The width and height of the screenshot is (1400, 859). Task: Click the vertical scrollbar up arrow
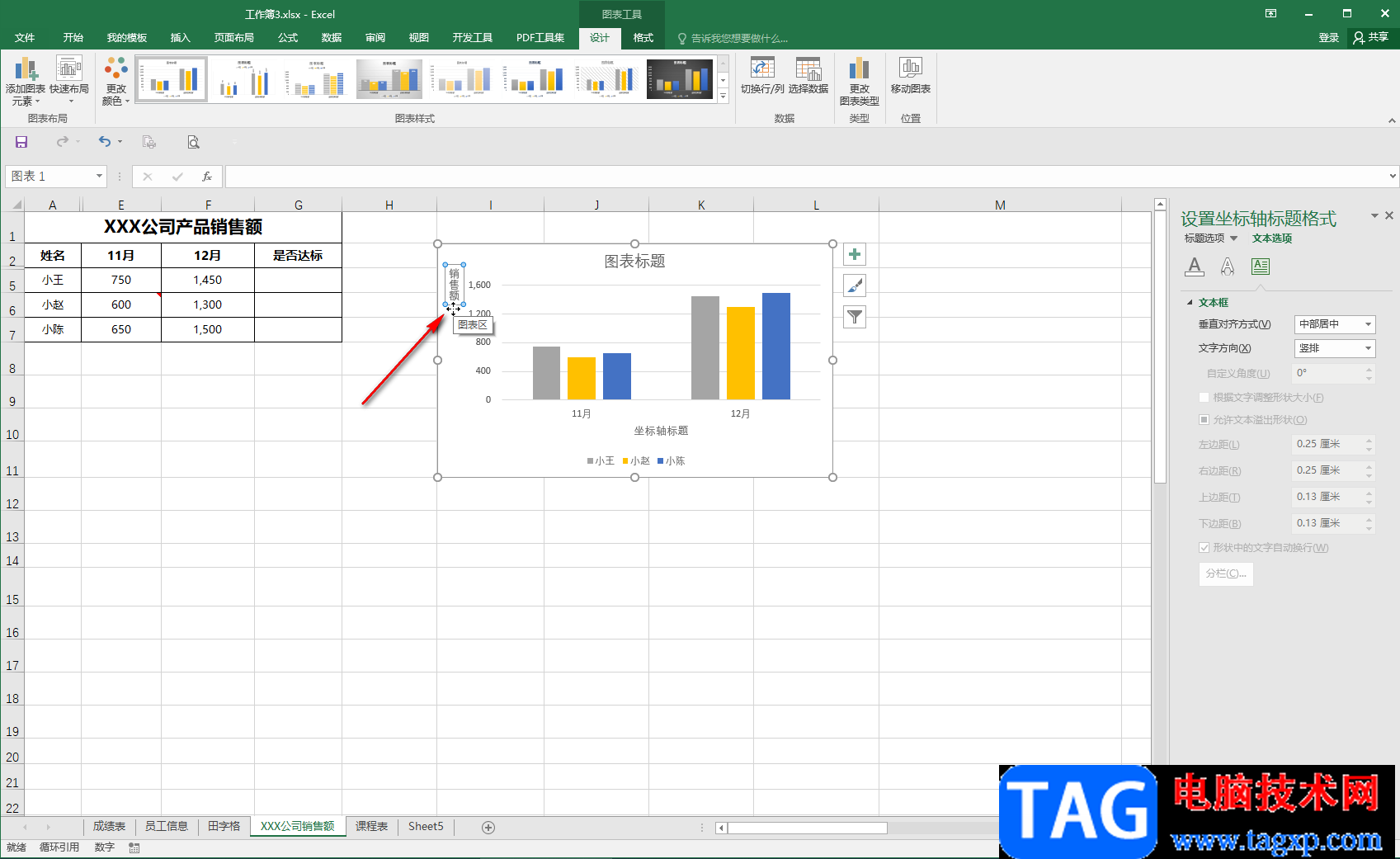point(1160,205)
